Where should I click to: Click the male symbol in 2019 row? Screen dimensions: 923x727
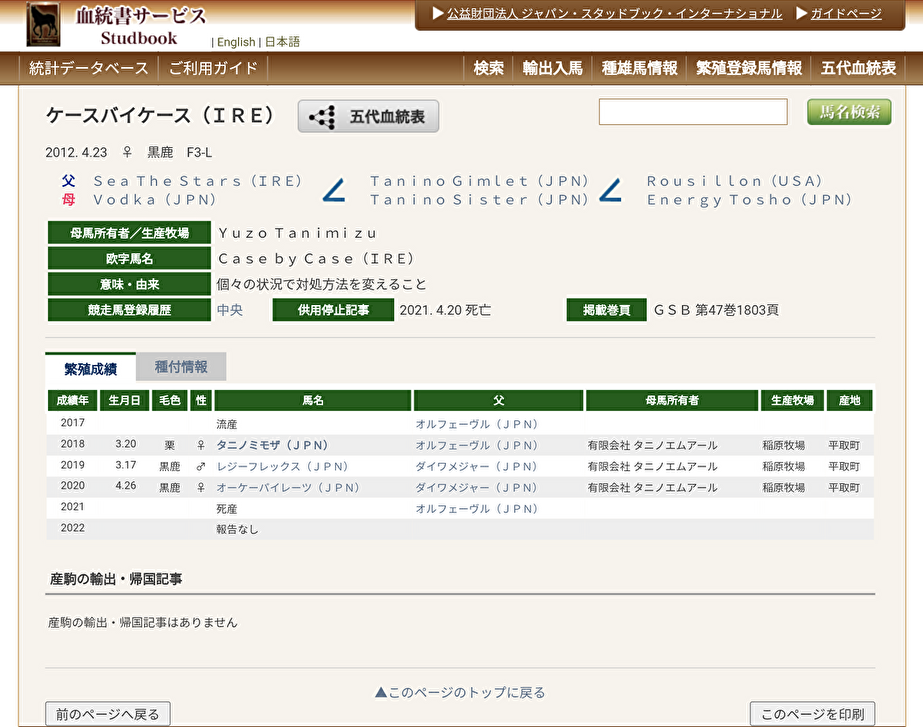click(x=201, y=466)
